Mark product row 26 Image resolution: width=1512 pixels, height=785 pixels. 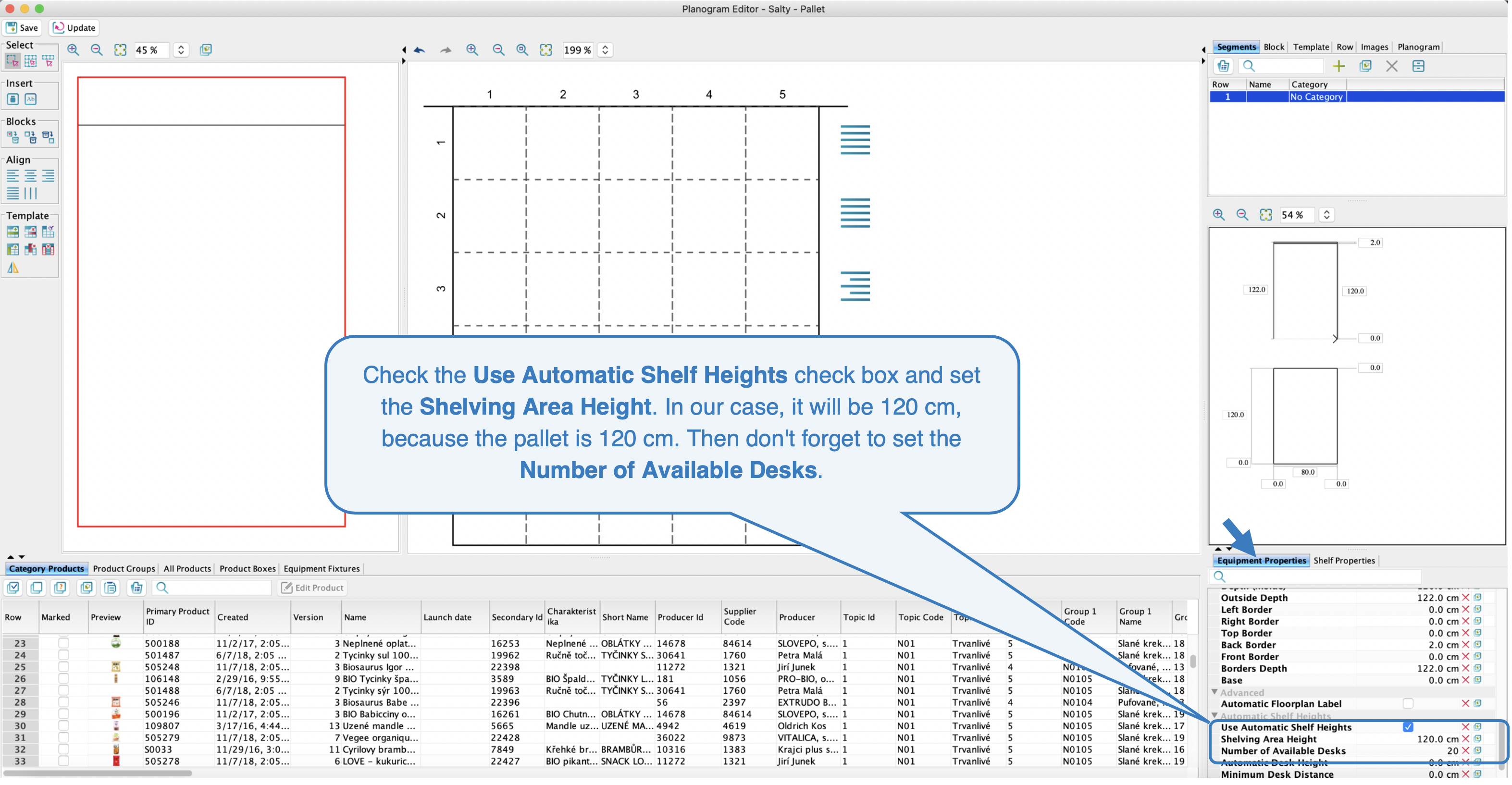[63, 678]
